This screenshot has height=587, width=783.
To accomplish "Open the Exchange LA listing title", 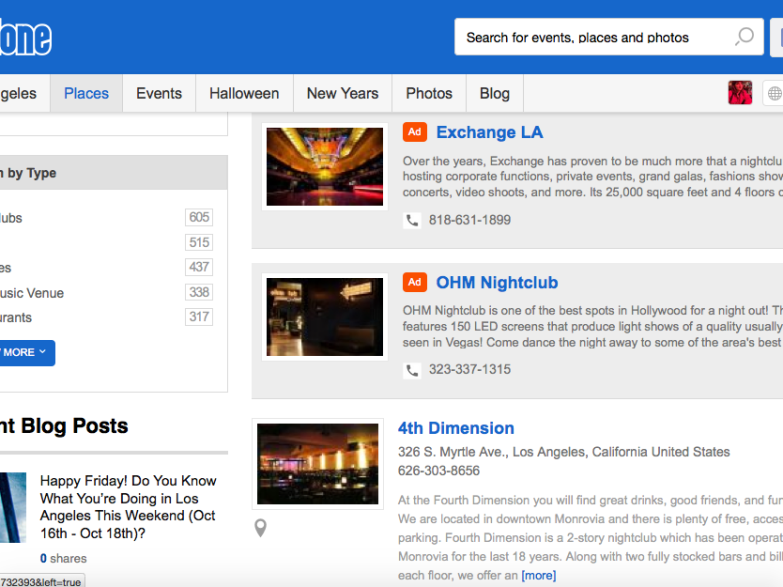I will pyautogui.click(x=489, y=132).
